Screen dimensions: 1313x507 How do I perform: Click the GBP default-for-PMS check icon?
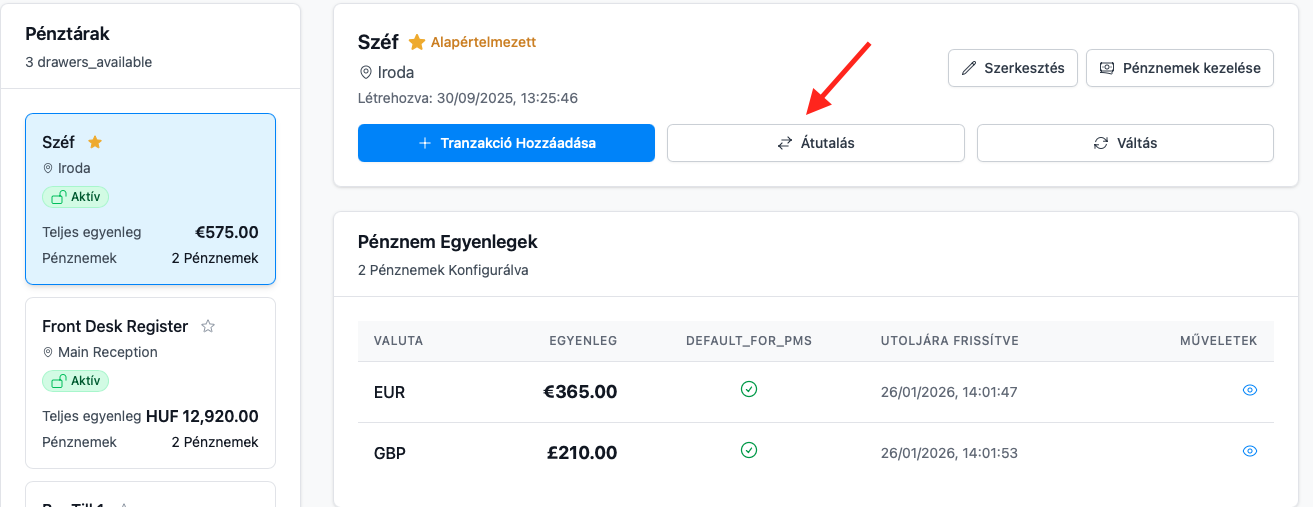[x=749, y=451]
